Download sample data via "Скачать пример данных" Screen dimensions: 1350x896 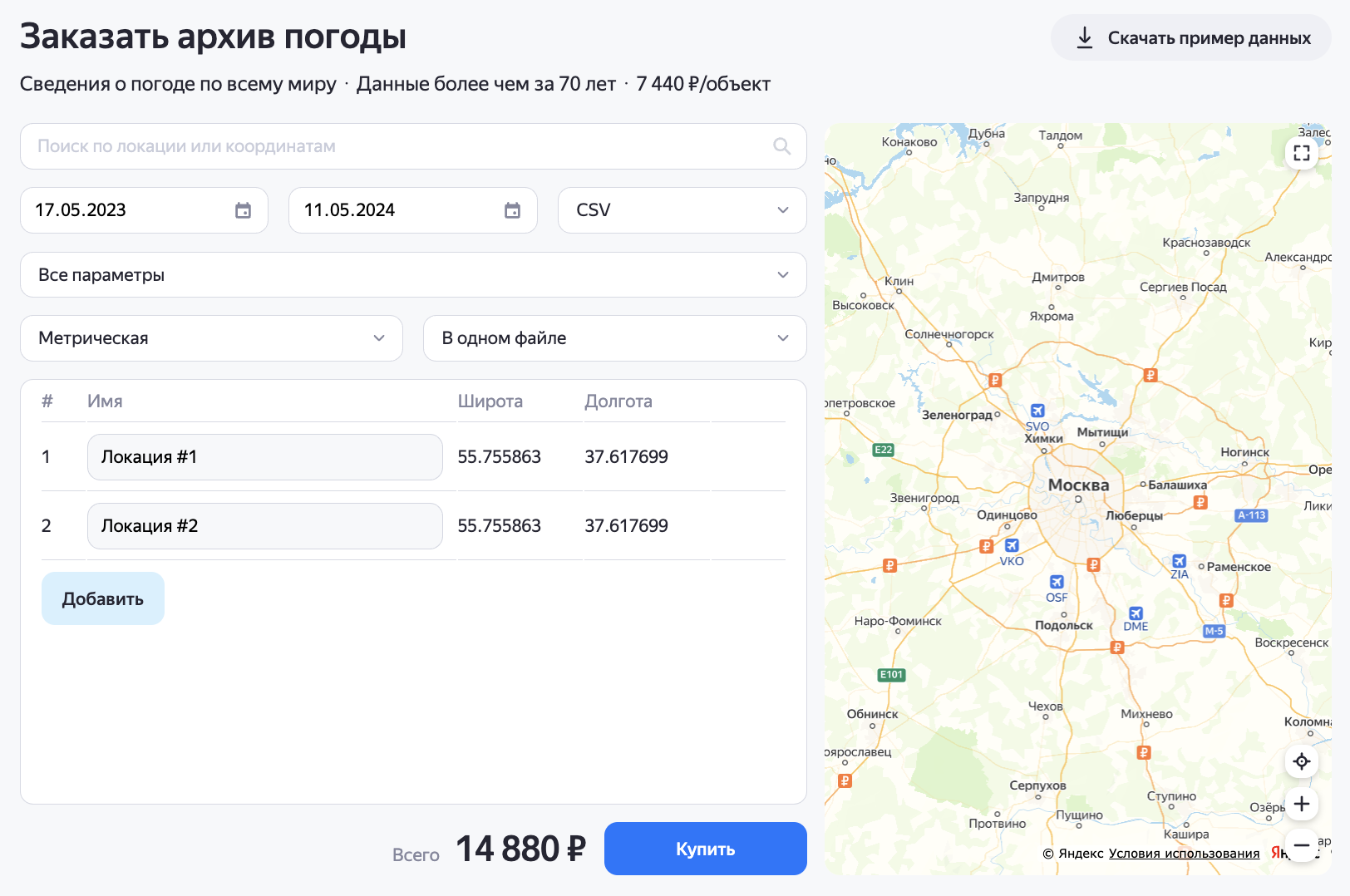pos(1190,38)
